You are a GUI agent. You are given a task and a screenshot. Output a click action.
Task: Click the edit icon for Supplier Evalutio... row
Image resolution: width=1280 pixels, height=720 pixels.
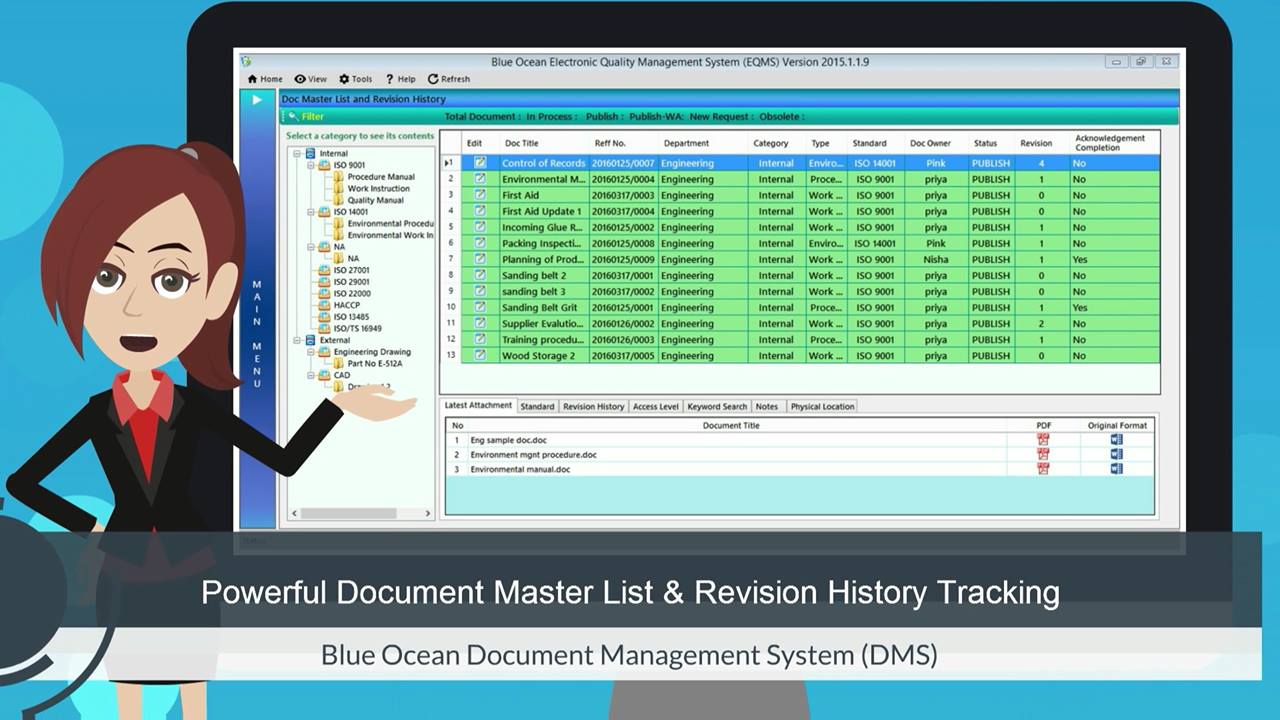coord(480,323)
